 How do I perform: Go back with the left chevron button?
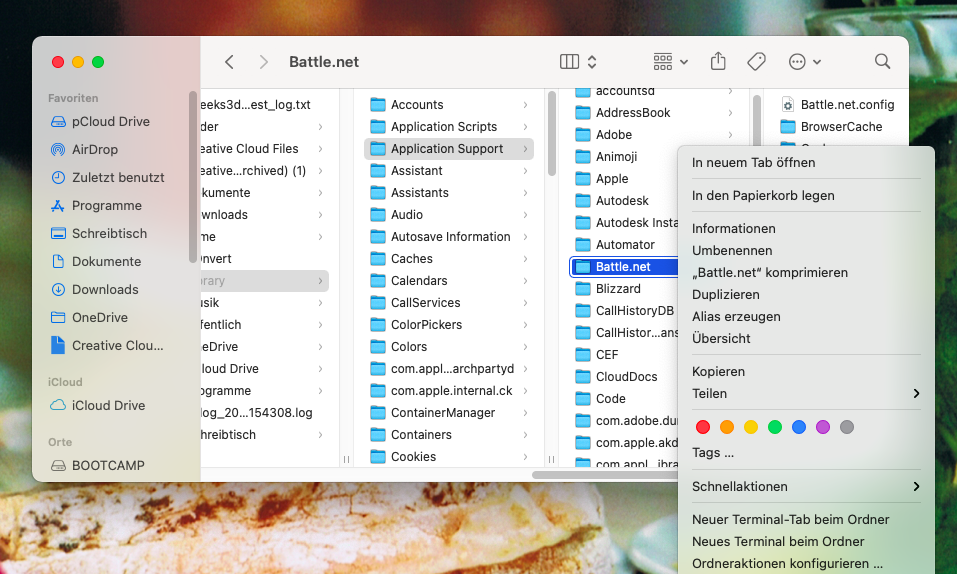click(229, 62)
